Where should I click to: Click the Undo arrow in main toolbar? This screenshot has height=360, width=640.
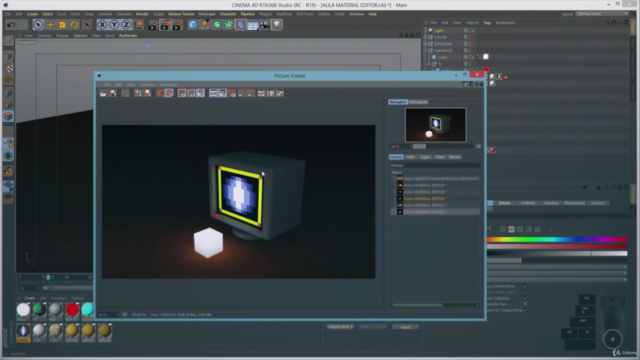tap(11, 25)
